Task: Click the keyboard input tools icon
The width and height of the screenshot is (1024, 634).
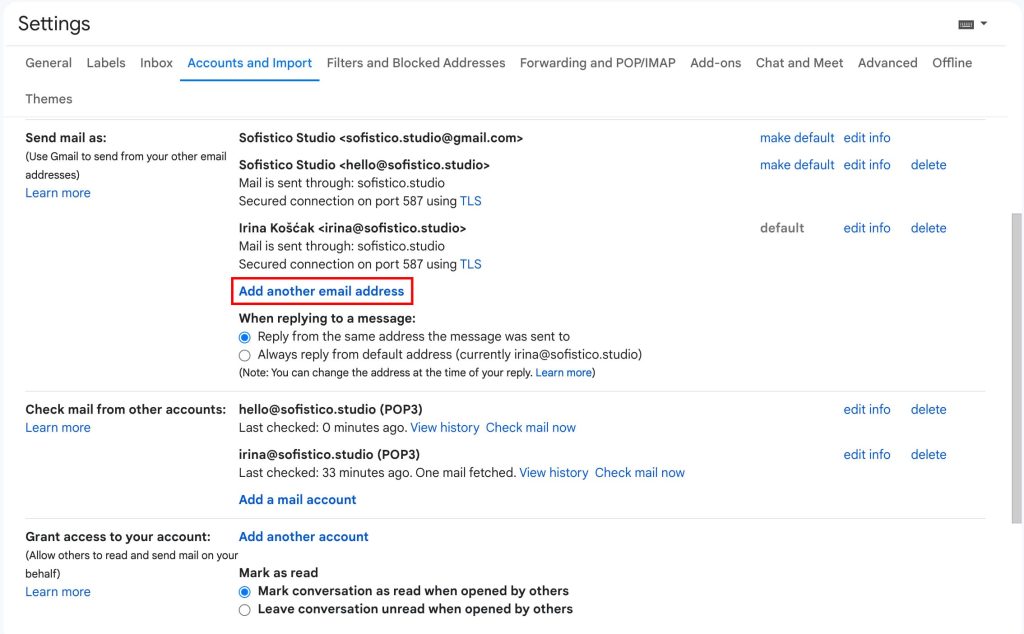Action: (965, 24)
